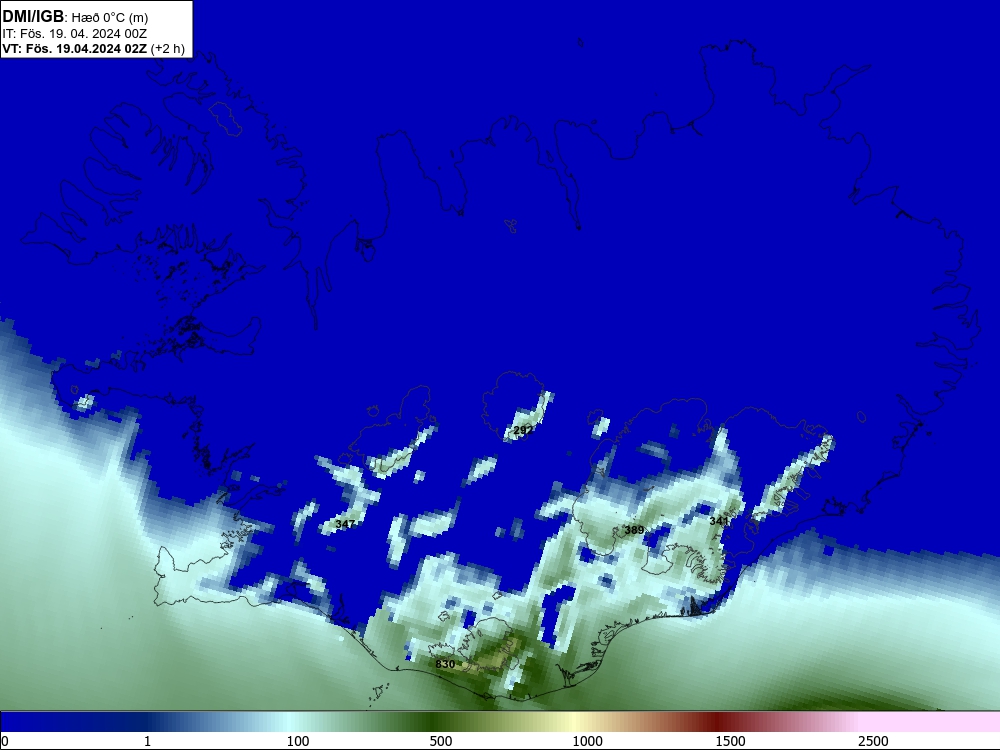Viewport: 1000px width, 750px height.
Task: Click the 389 height label on map
Action: [x=634, y=530]
